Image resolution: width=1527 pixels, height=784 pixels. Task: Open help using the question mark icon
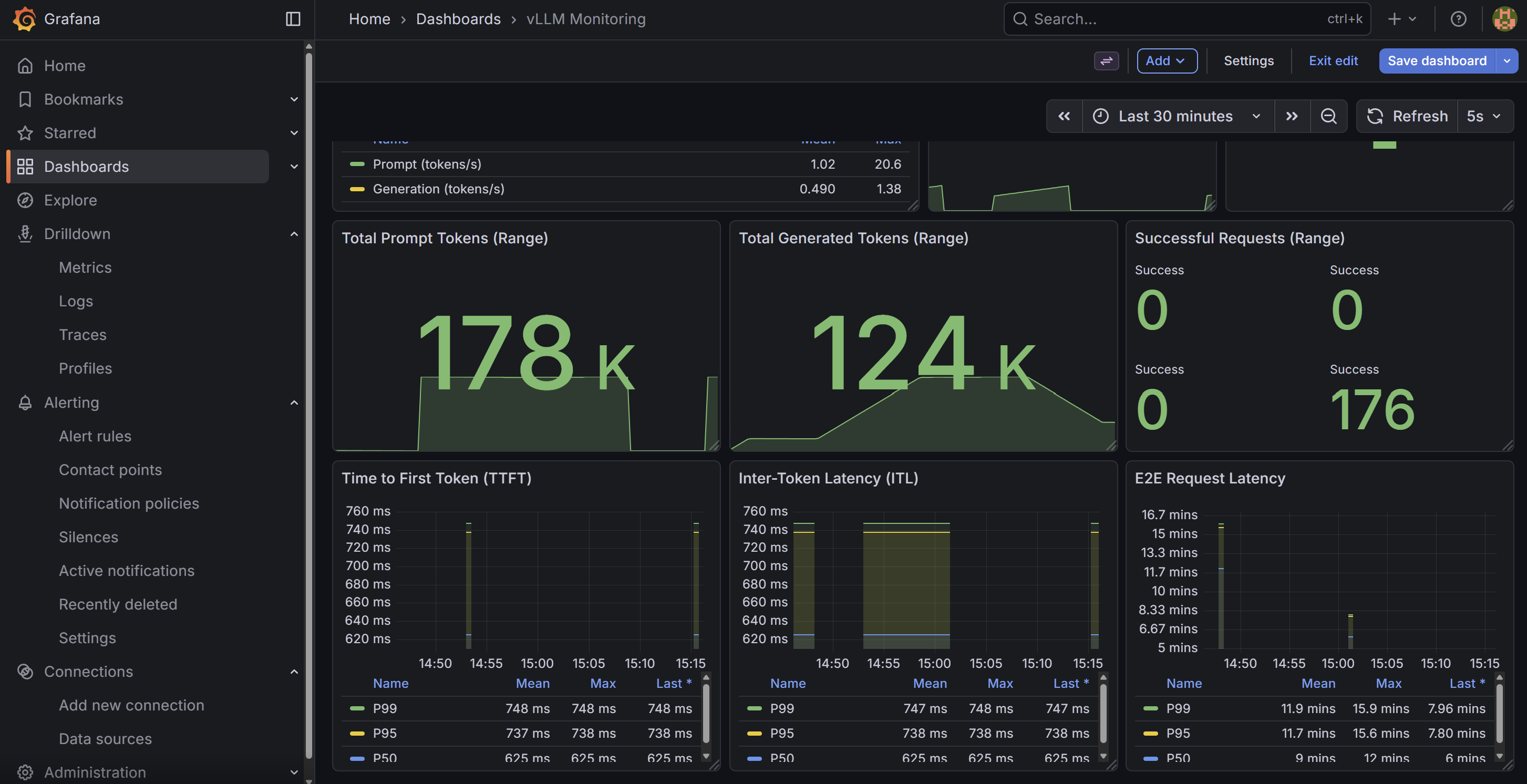(x=1458, y=18)
